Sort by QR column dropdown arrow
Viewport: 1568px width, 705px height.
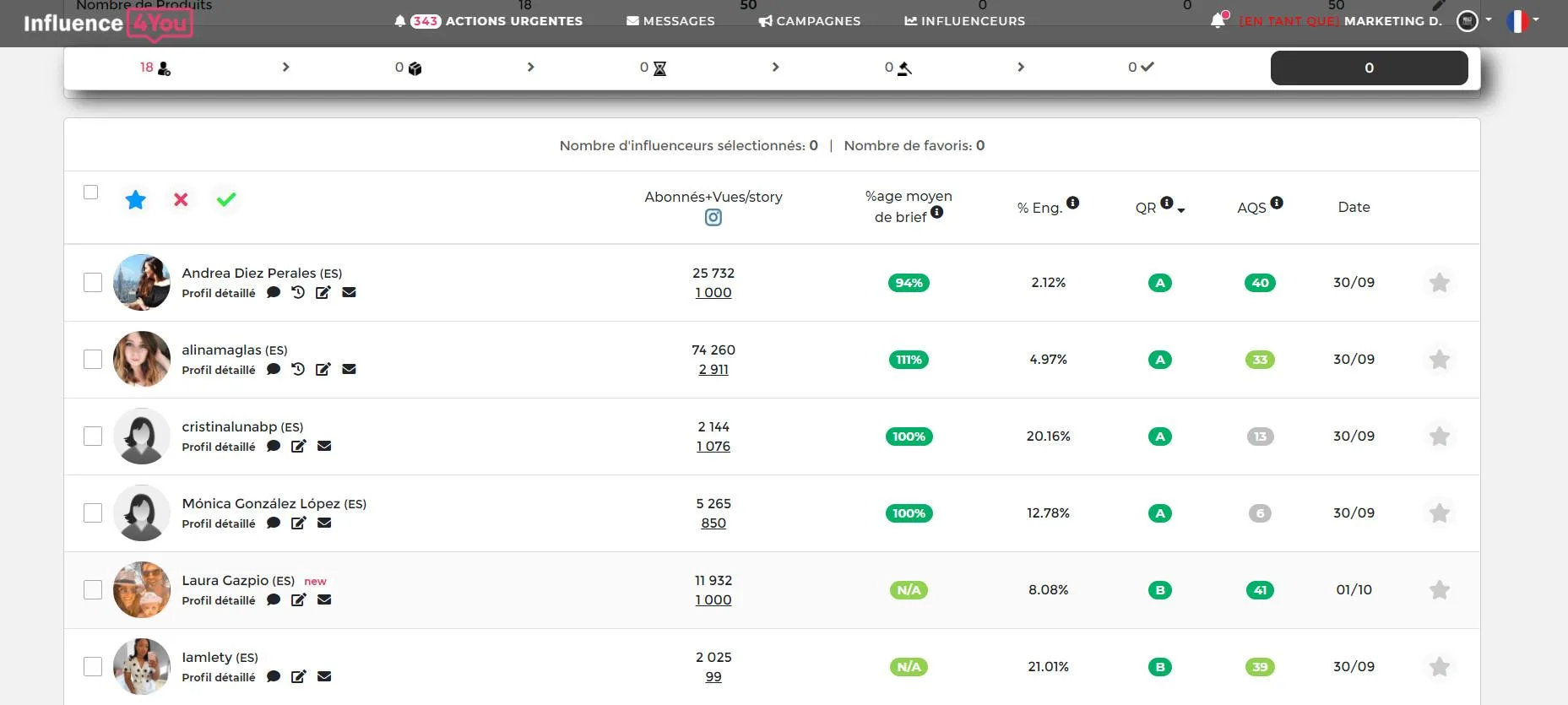click(1181, 210)
